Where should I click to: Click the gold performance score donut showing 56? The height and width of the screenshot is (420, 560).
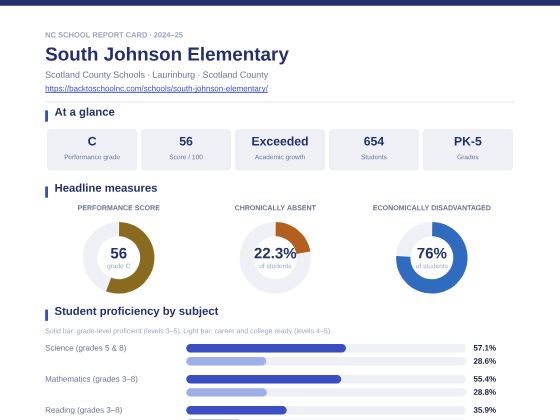[119, 258]
